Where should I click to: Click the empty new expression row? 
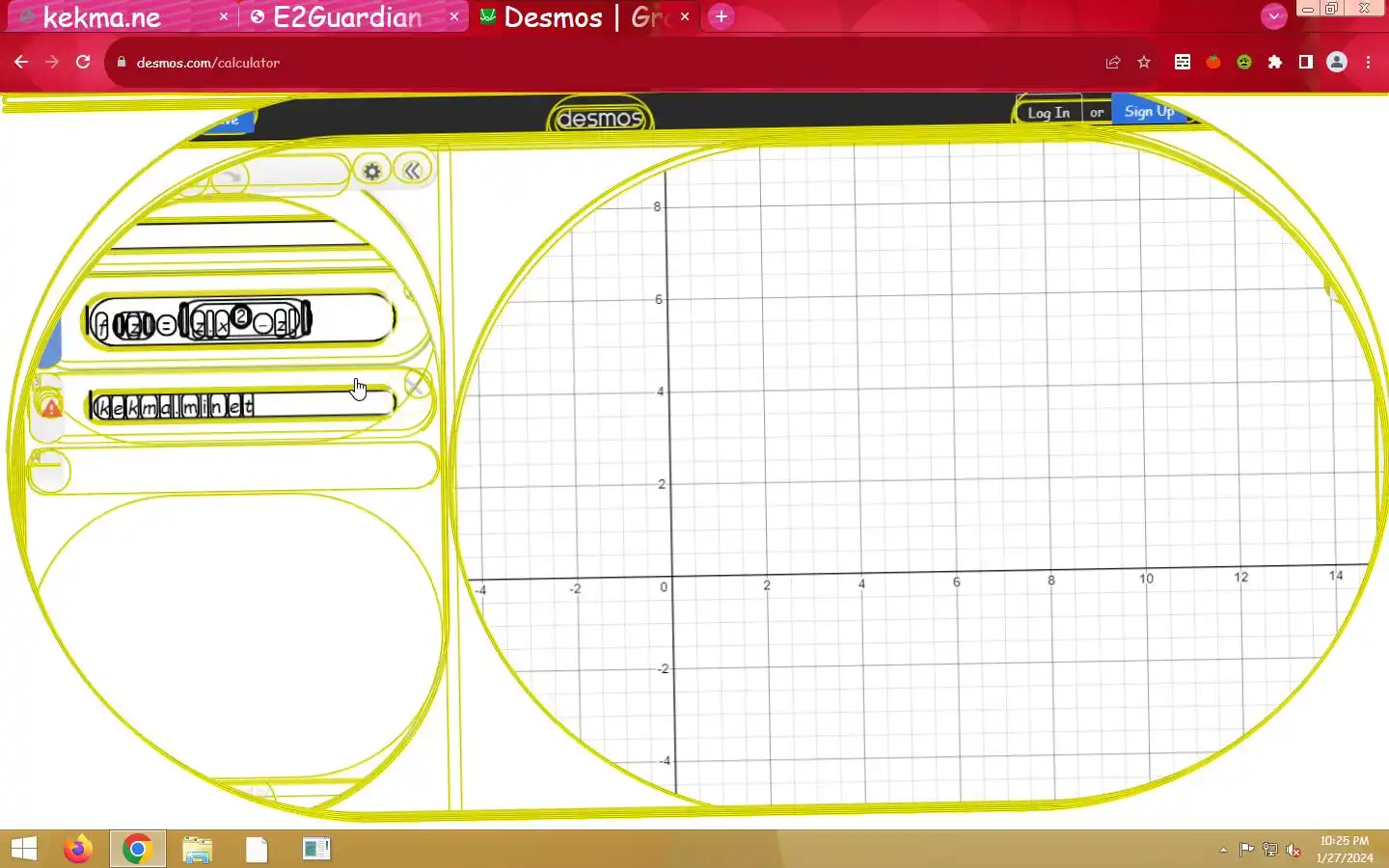click(x=233, y=468)
